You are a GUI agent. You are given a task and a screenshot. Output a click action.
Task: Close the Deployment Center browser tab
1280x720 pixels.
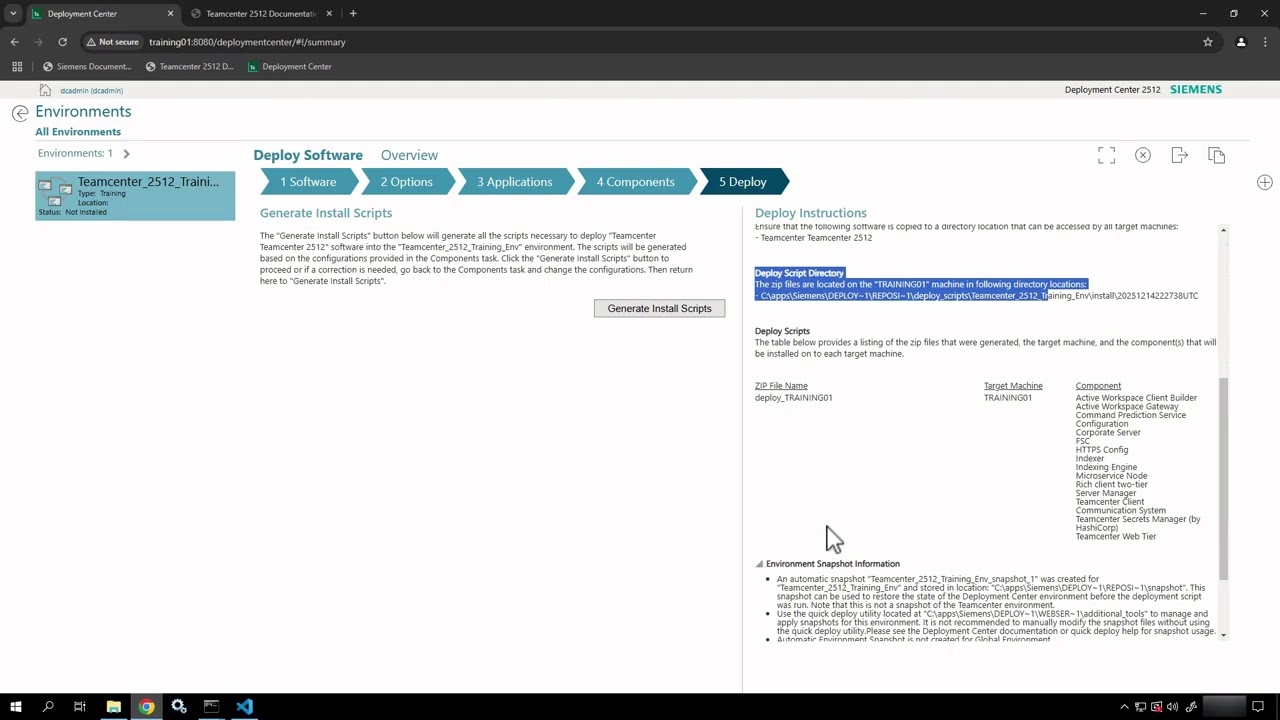[170, 14]
